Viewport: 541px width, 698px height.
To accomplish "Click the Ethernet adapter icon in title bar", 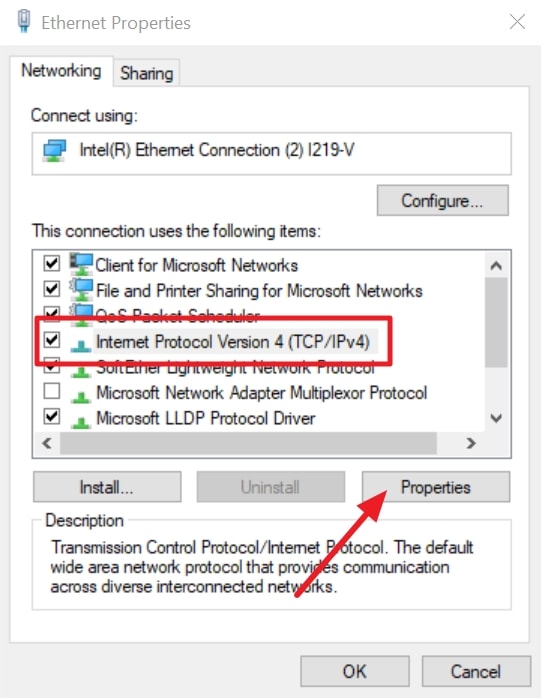I will pos(24,21).
